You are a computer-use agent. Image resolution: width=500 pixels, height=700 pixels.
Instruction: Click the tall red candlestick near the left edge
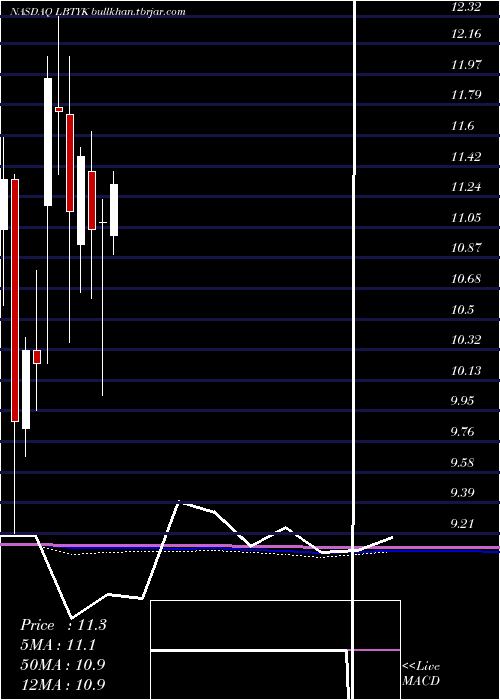pyautogui.click(x=15, y=300)
